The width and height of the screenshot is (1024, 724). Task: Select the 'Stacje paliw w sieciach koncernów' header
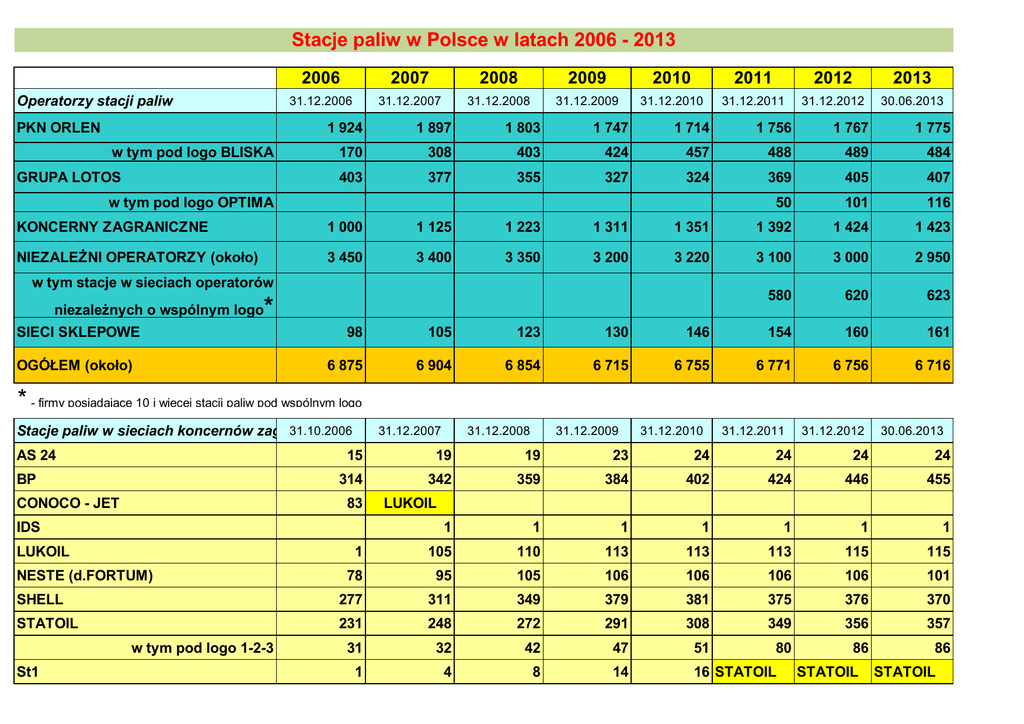coord(145,431)
